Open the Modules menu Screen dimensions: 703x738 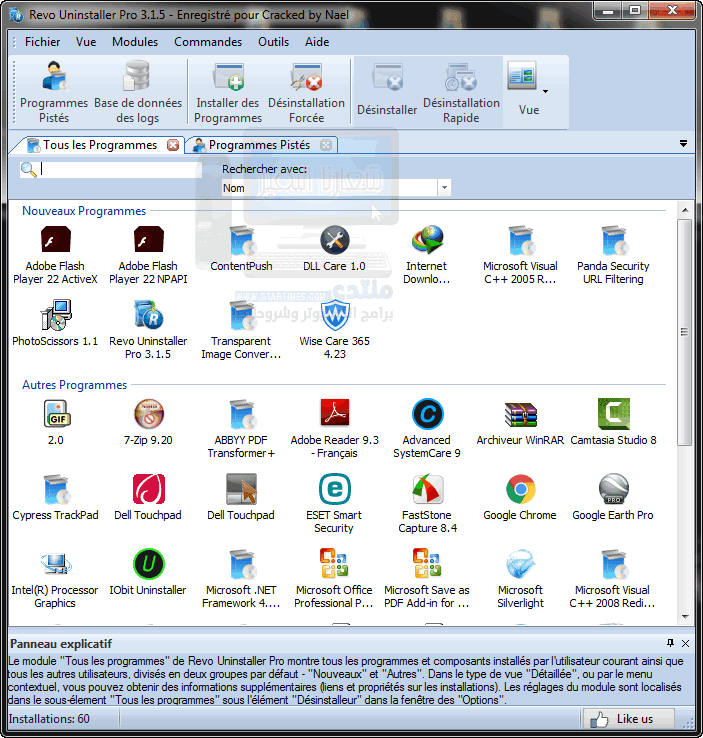(x=135, y=42)
